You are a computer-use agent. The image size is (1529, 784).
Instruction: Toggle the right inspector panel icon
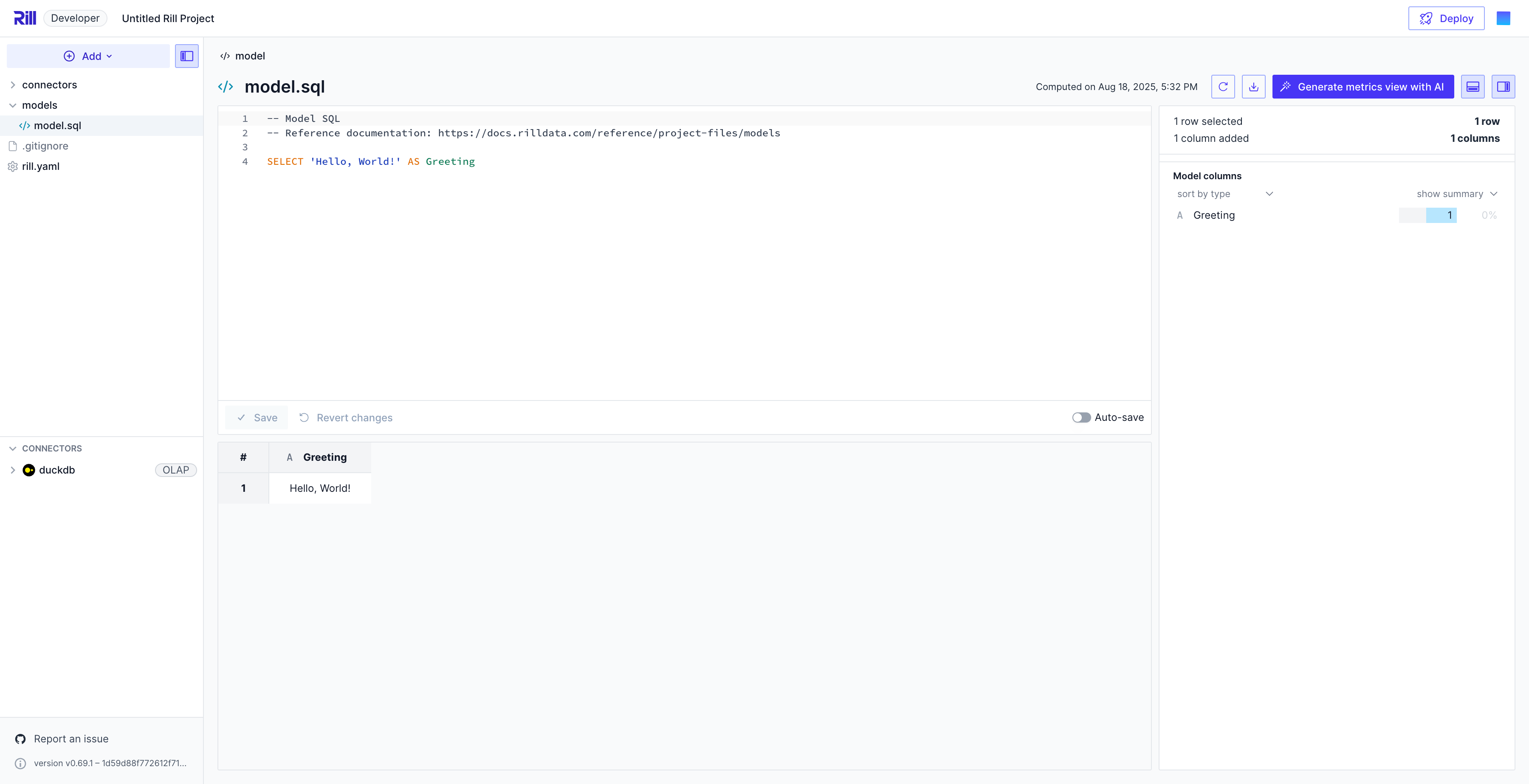click(1503, 87)
